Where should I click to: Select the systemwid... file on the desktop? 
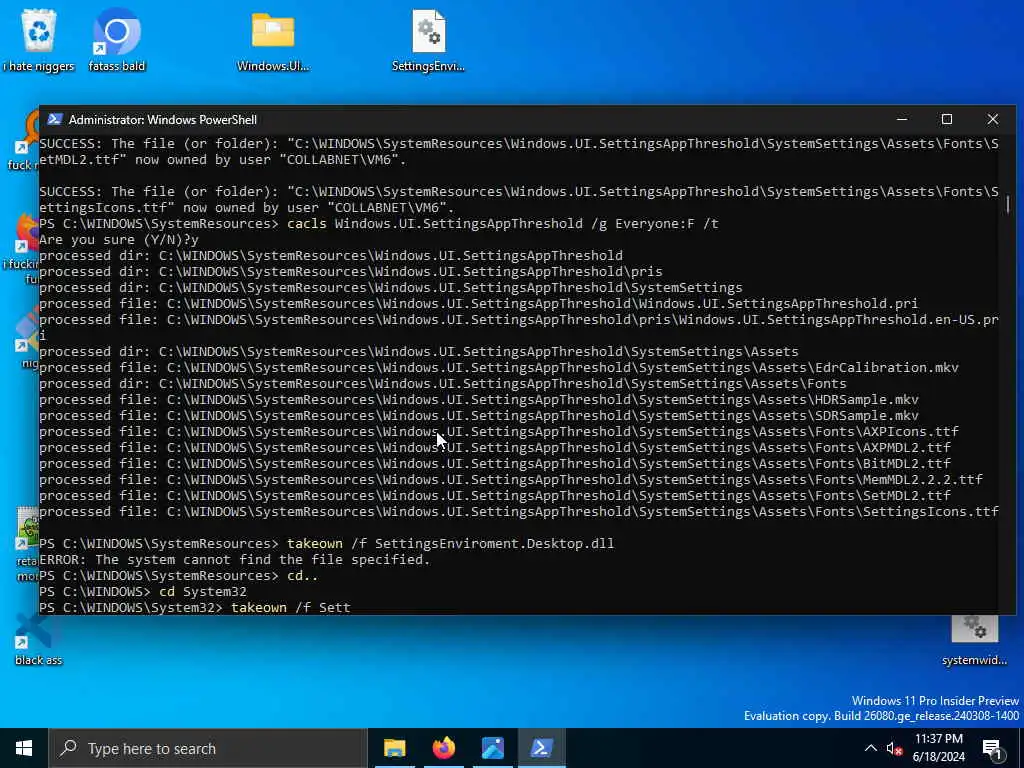click(974, 641)
